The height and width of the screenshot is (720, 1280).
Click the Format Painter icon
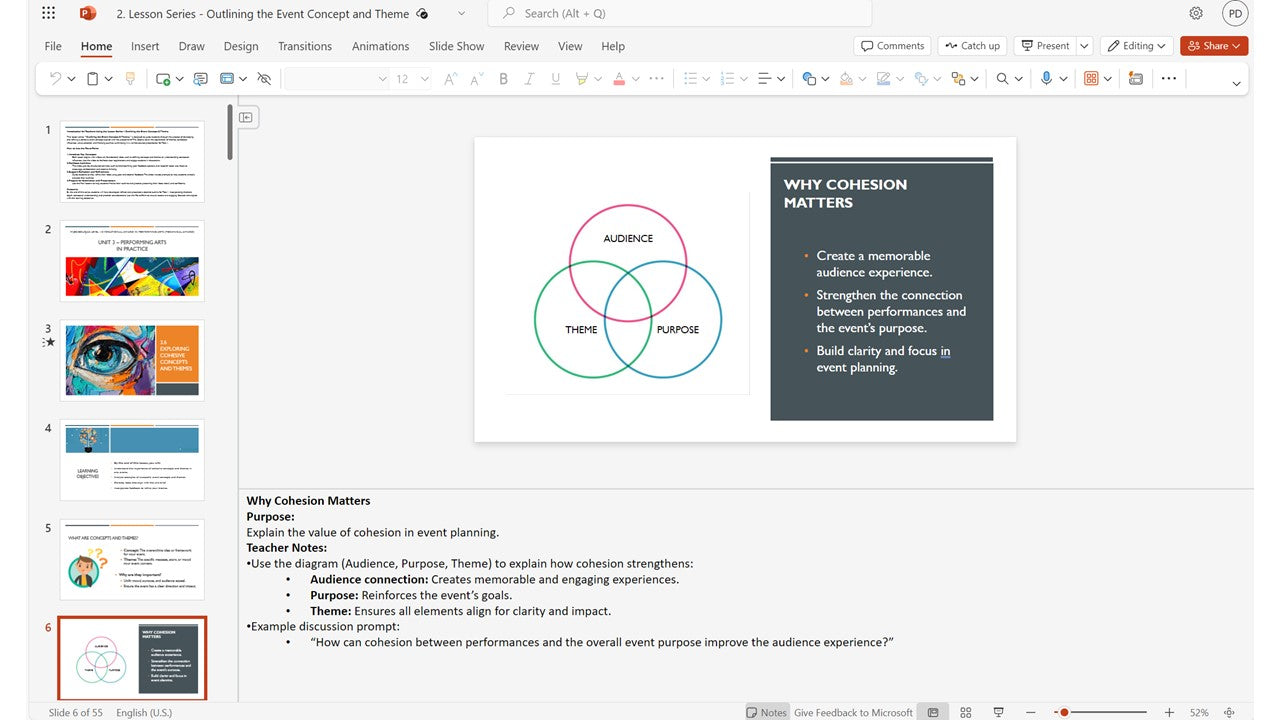129,79
